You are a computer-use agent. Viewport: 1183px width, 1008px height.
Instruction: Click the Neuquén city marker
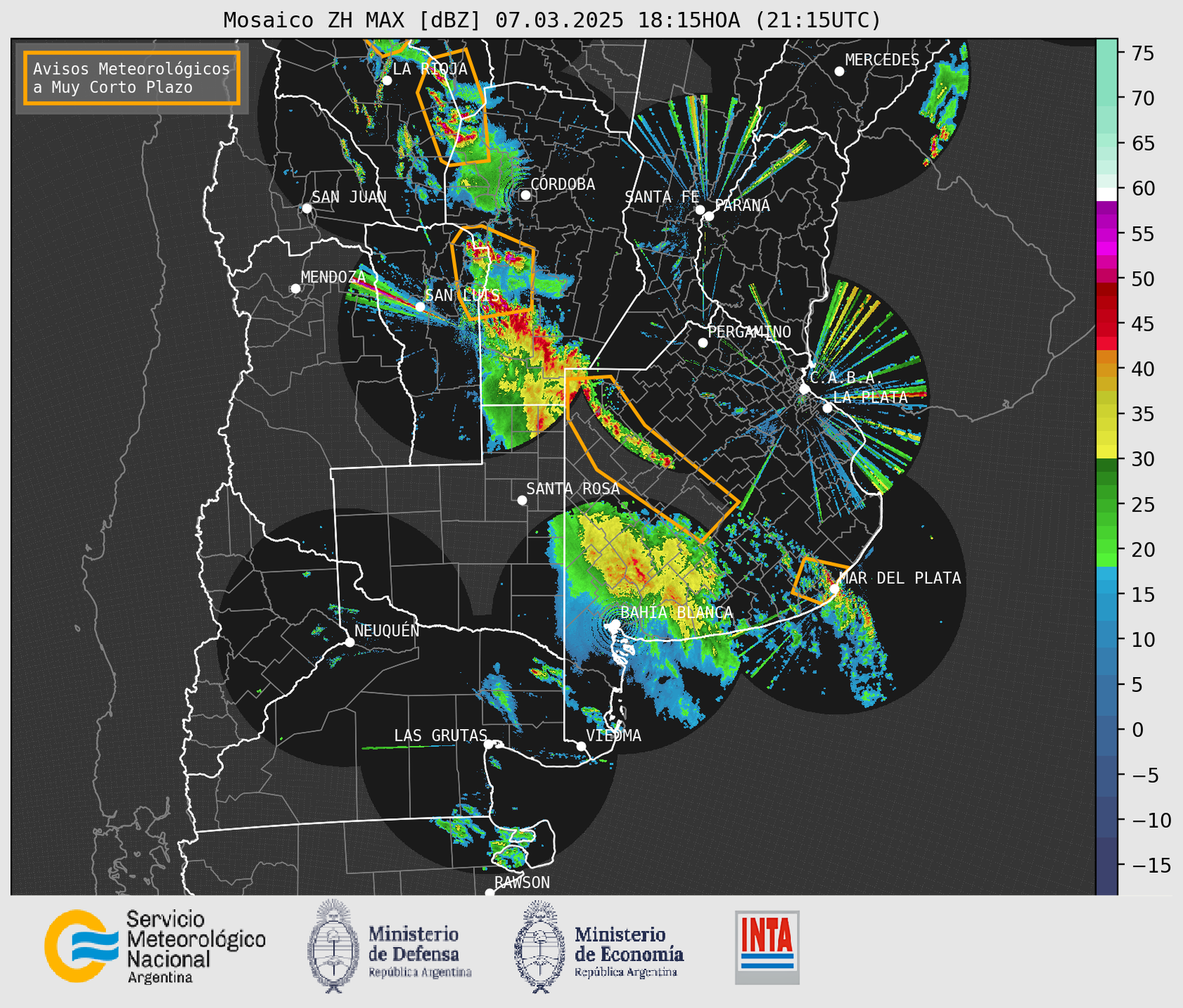click(x=349, y=642)
